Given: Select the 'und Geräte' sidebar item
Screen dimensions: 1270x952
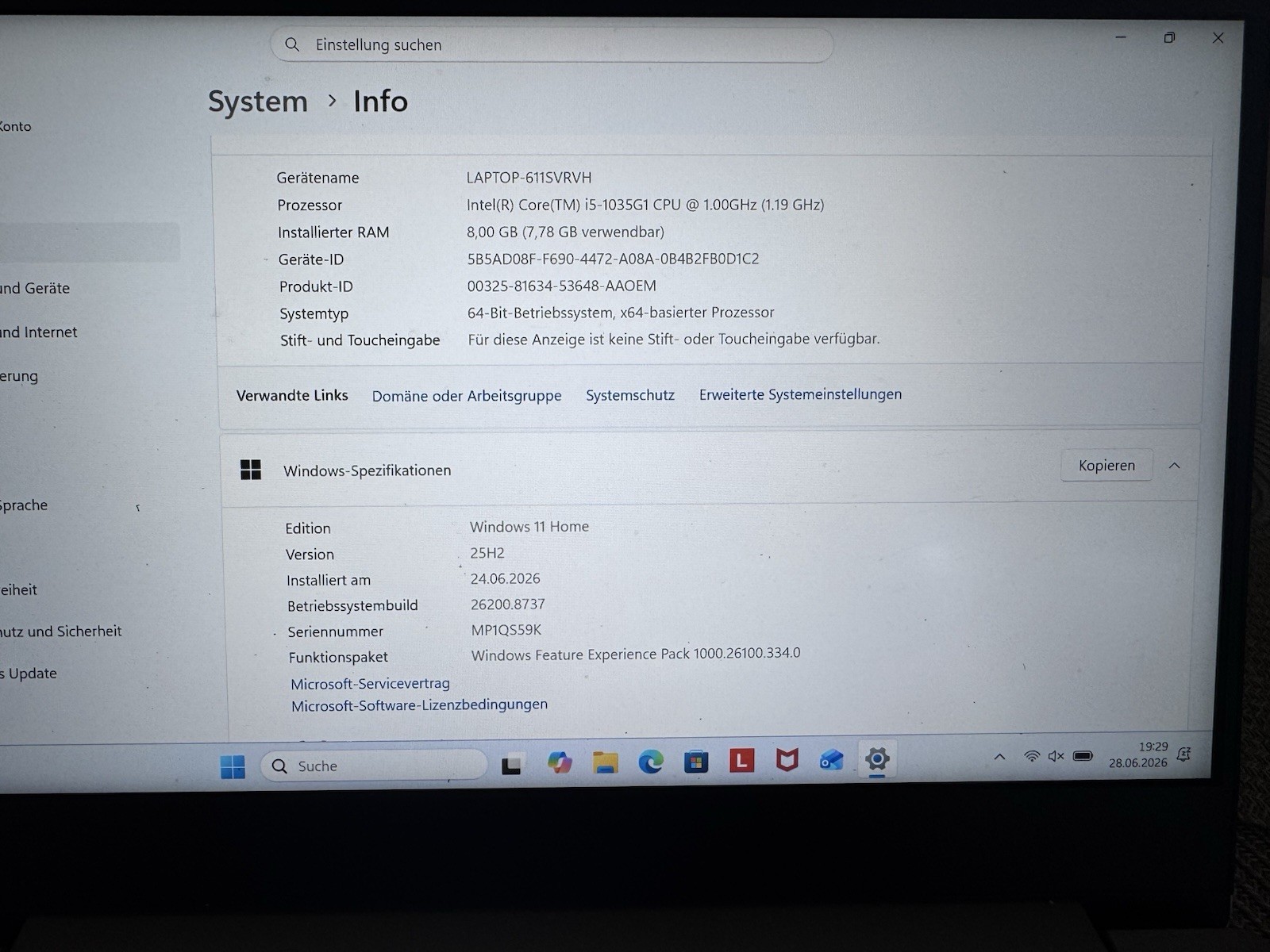Looking at the screenshot, I should click(x=35, y=288).
